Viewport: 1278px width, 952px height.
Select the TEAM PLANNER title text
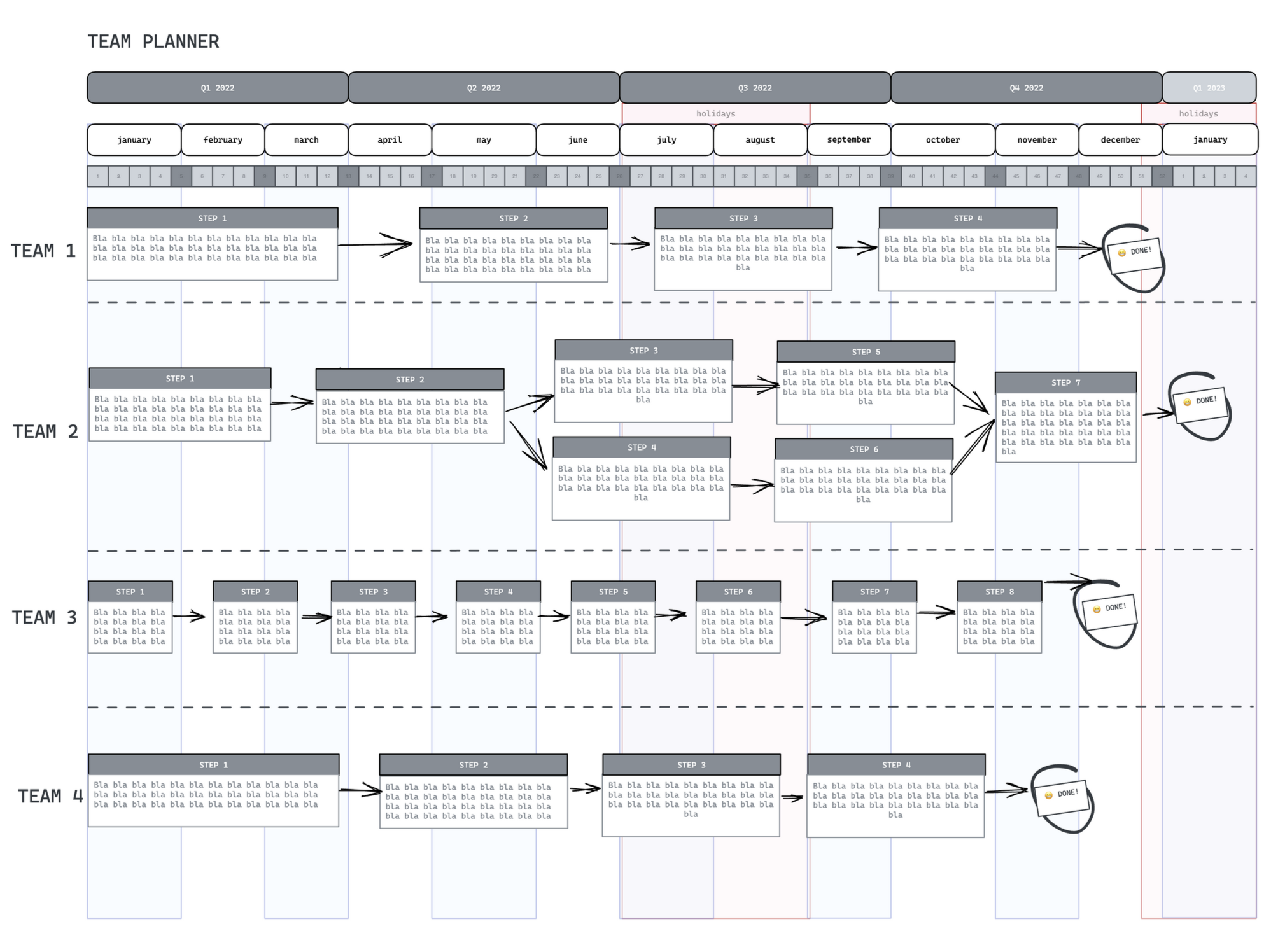click(x=153, y=42)
